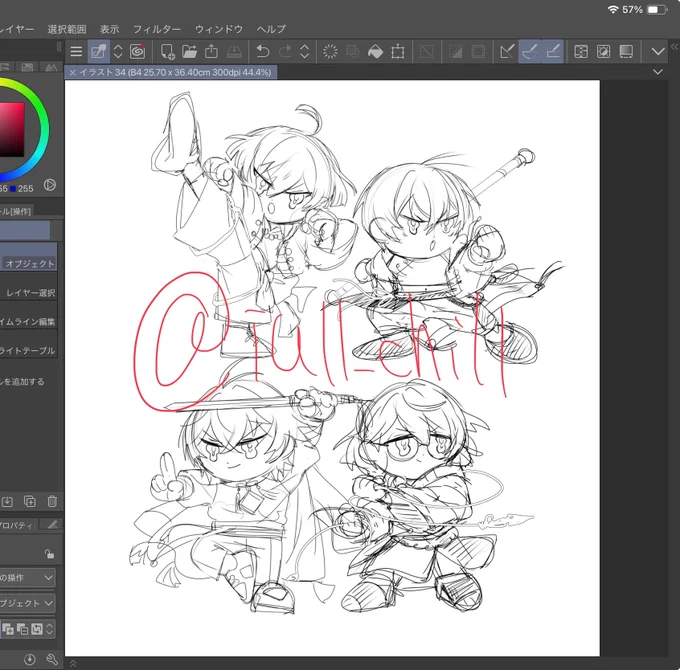Redo the undone action
Viewport: 680px width, 670px height.
click(x=285, y=52)
